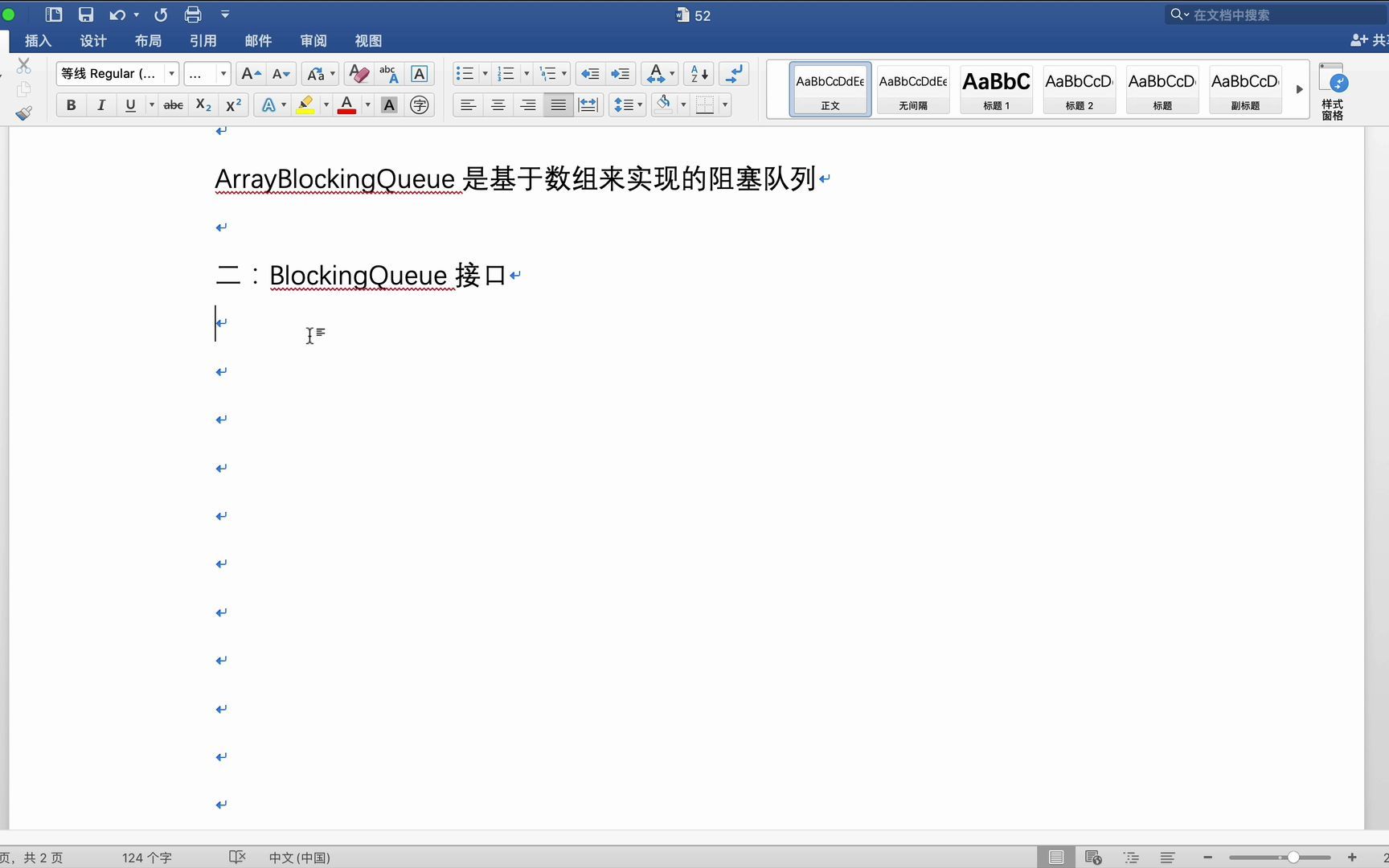Switch to draft view in status bar
This screenshot has height=868, width=1389.
click(1168, 858)
